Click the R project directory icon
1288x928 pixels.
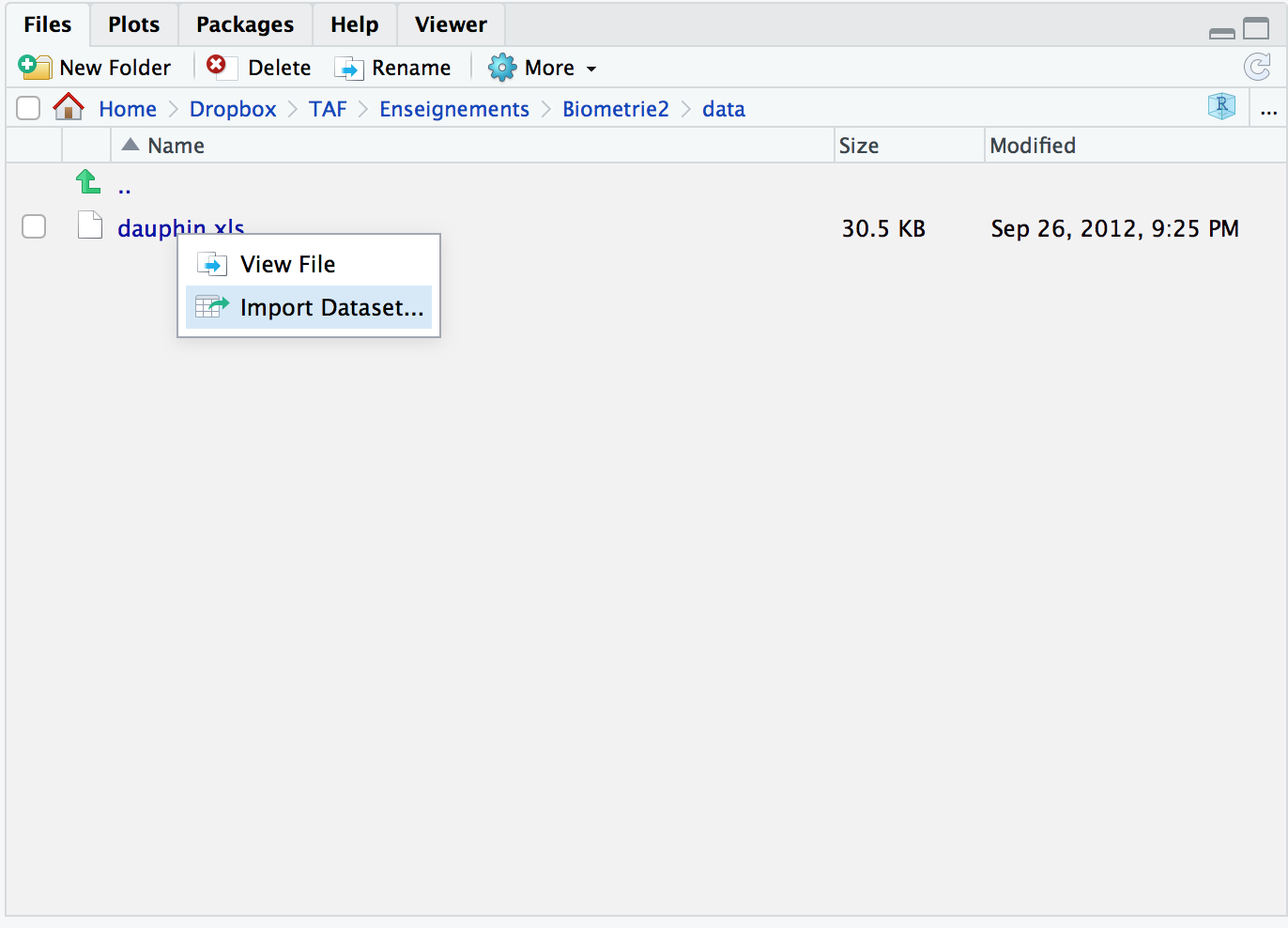1221,106
